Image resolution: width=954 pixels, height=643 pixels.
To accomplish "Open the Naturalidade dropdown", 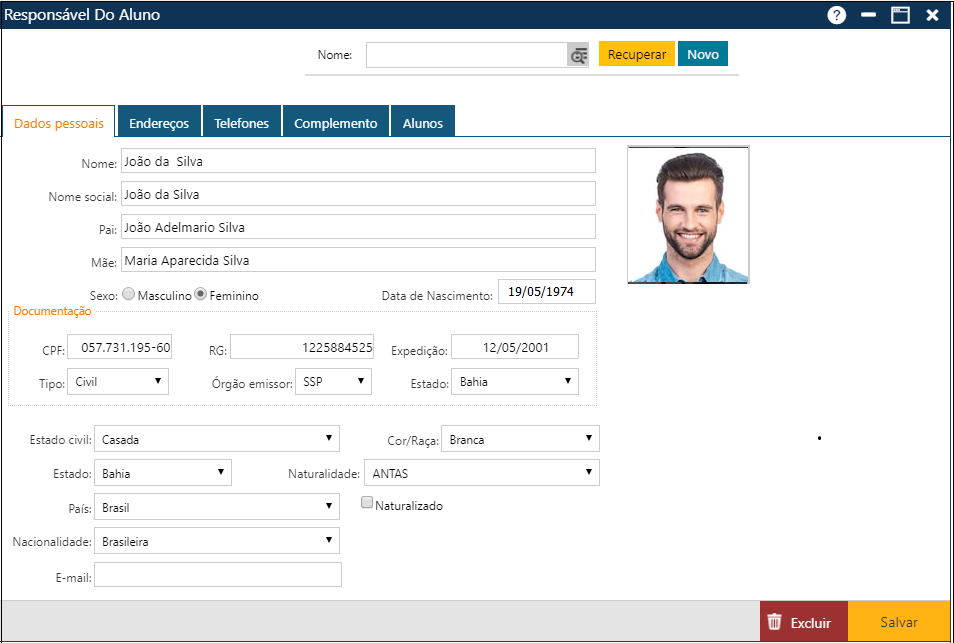I will [481, 472].
